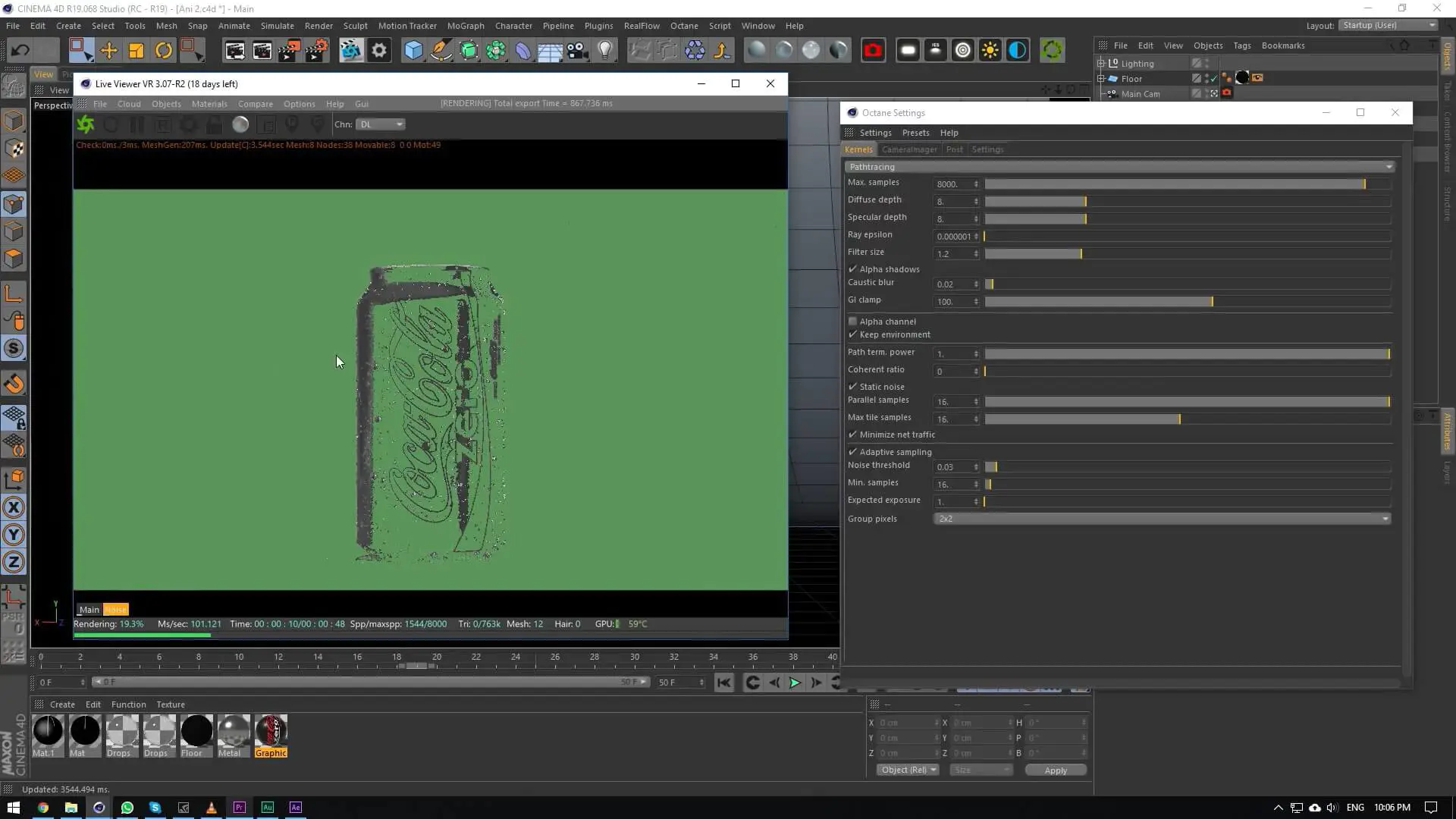Open the Pathtracing kernel type dropdown
Image resolution: width=1456 pixels, height=819 pixels.
point(1120,167)
